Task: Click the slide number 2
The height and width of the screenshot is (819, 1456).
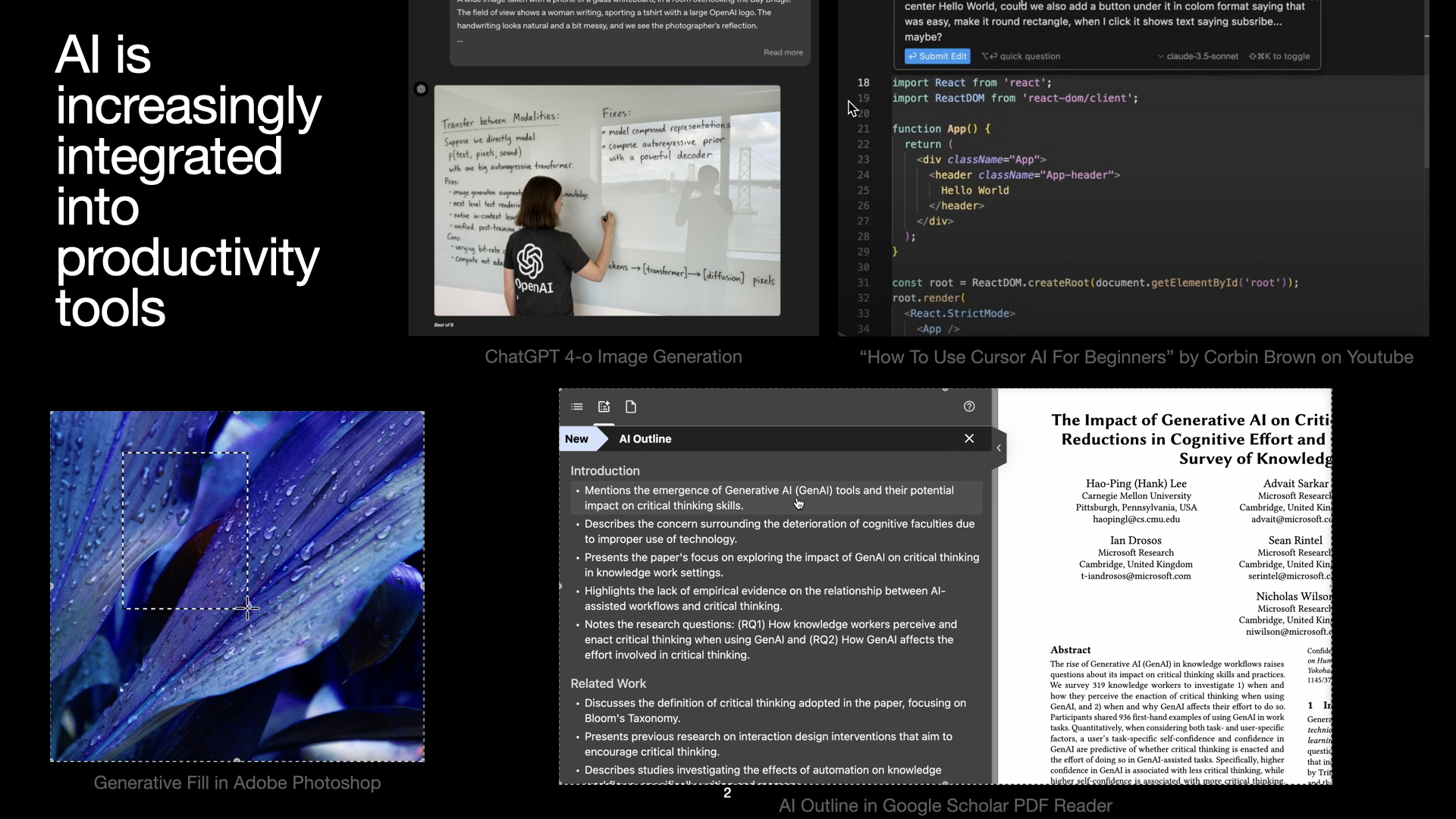Action: (727, 793)
